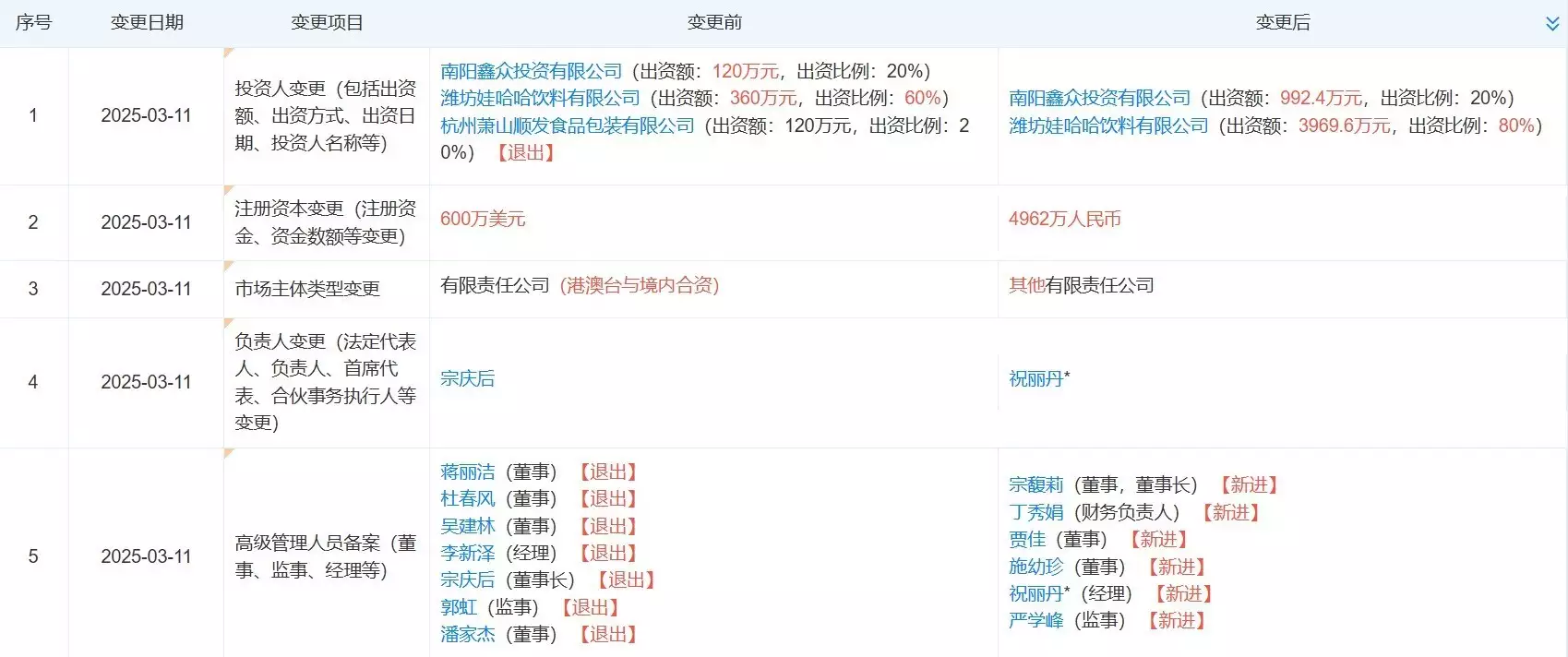This screenshot has height=657, width=1568.
Task: Open 李新泽 manager link
Action: click(x=468, y=553)
